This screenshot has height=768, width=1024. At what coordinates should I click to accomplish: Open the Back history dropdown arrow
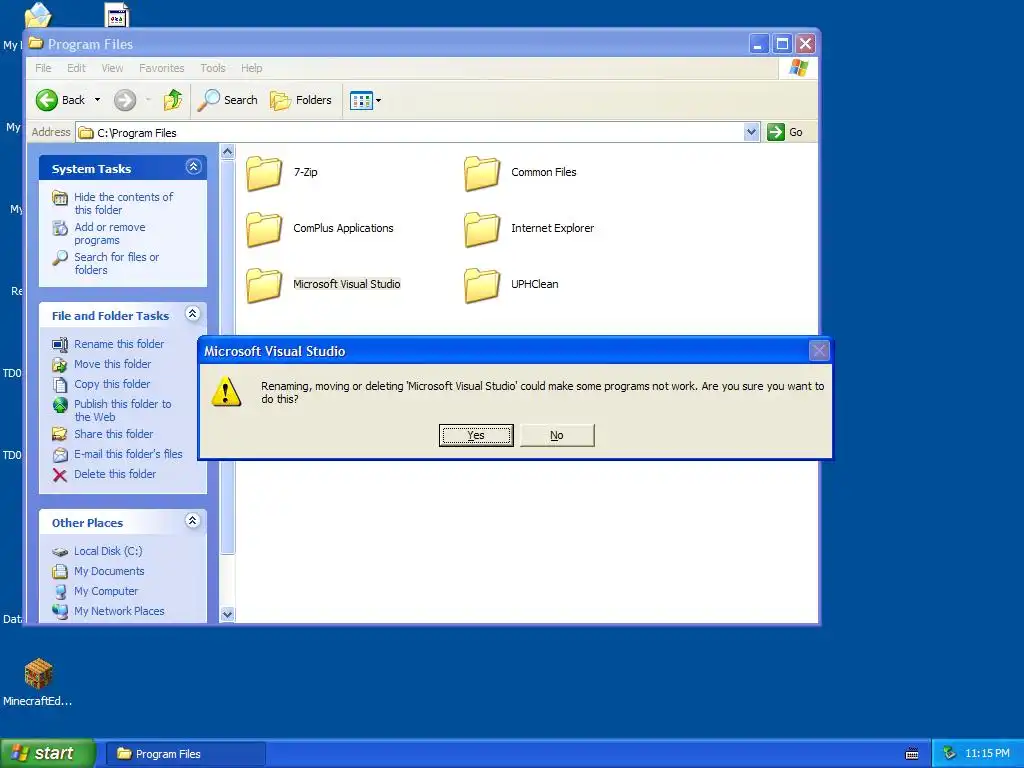(97, 100)
